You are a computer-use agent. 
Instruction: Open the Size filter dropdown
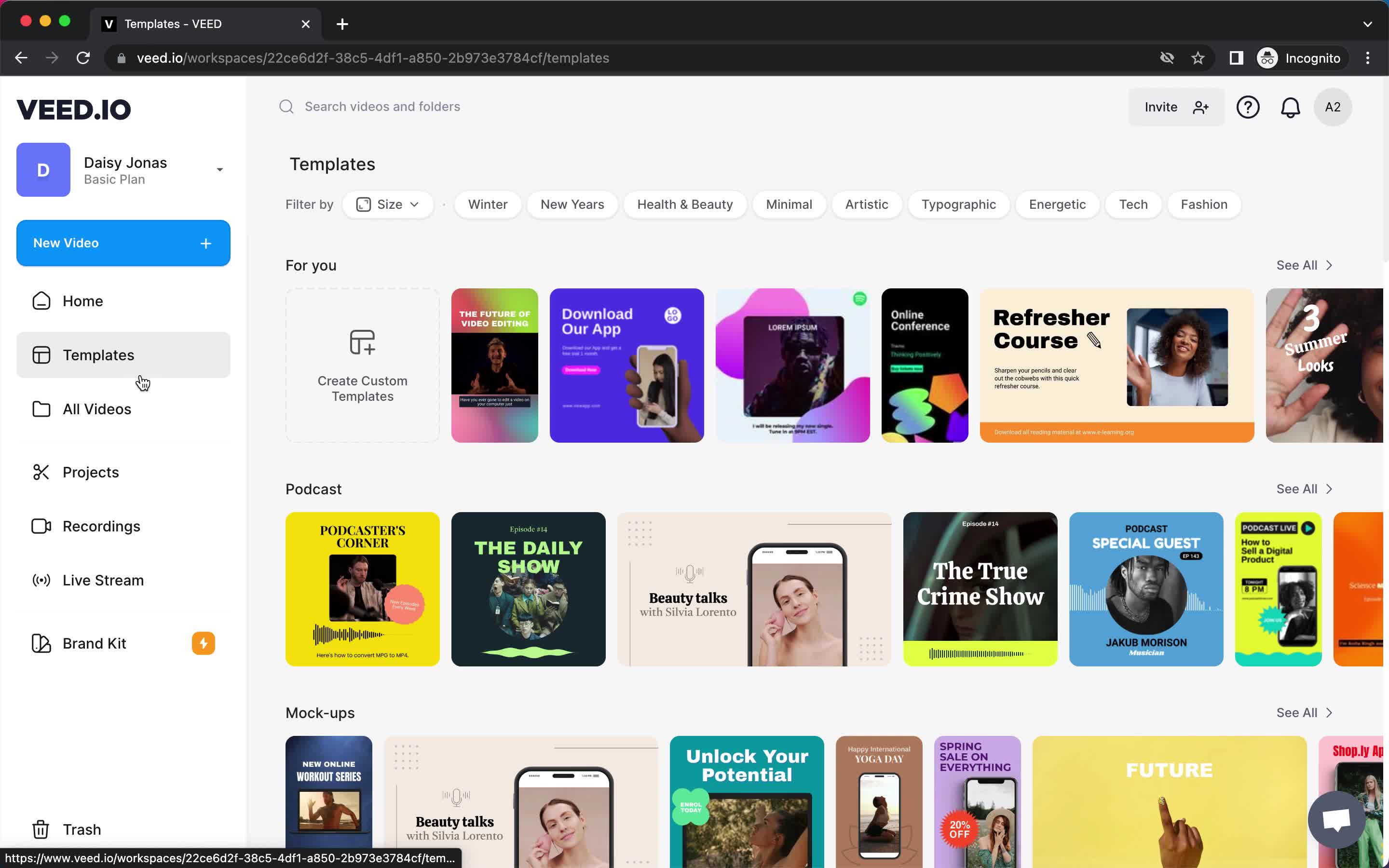point(387,204)
